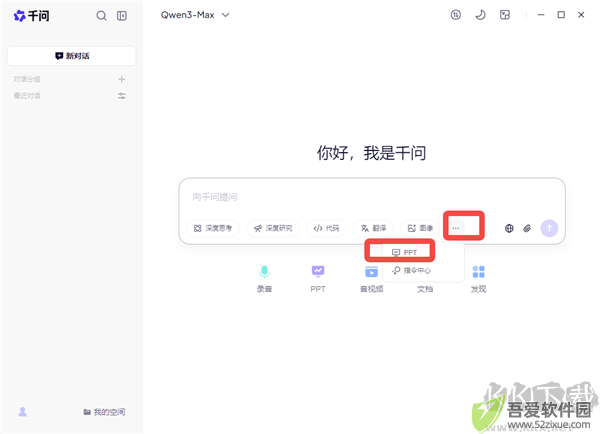
Task: Click the circular sync icon in the title bar
Action: (455, 15)
